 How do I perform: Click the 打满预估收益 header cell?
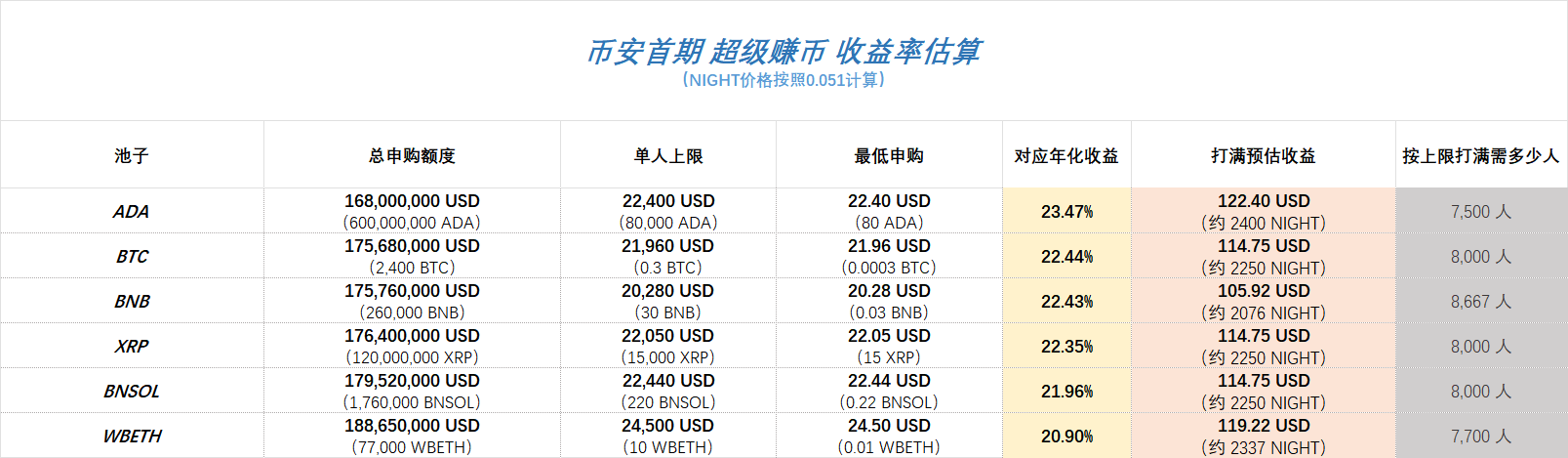click(x=1264, y=155)
